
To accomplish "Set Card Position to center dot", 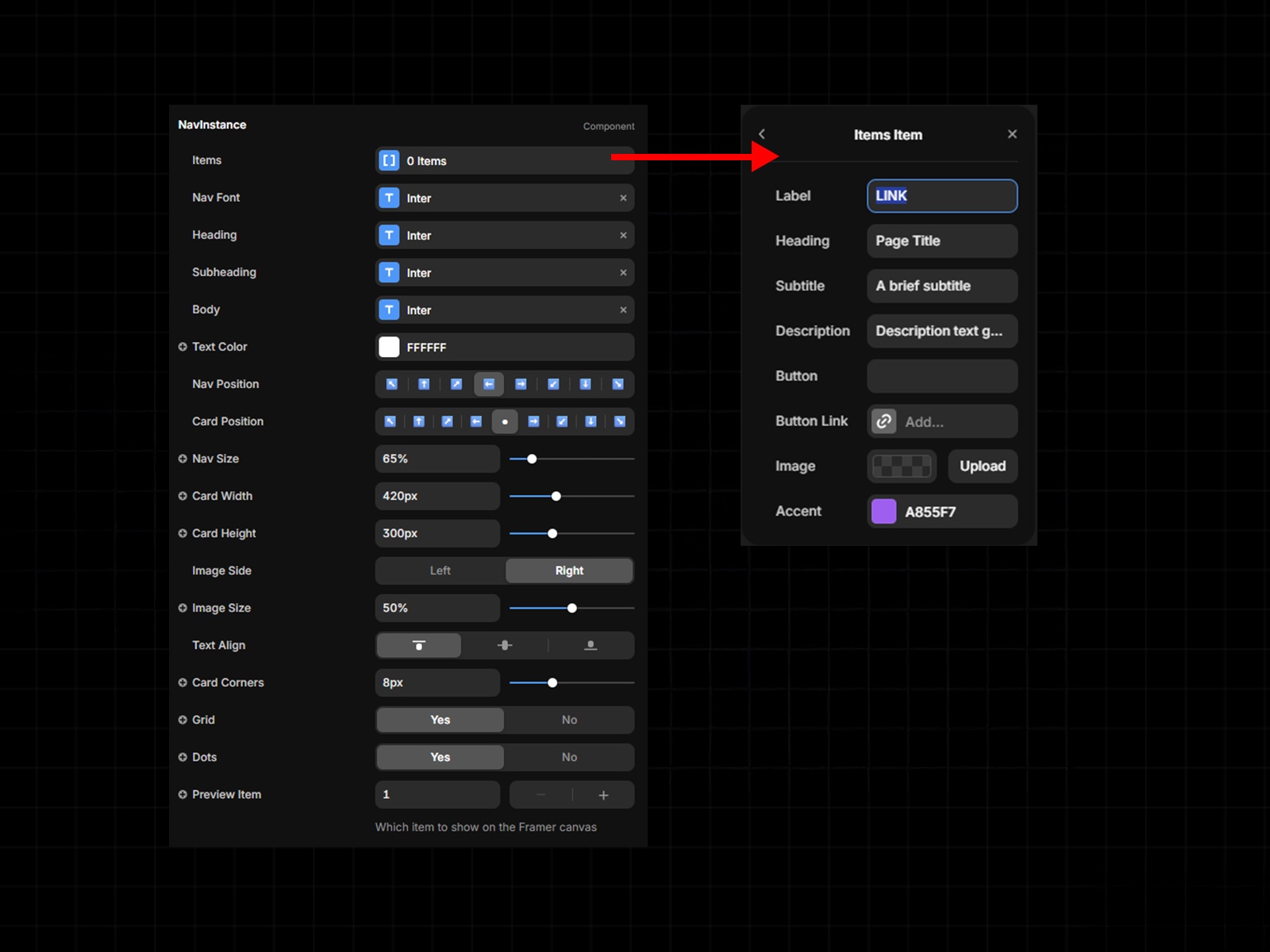I will [505, 422].
